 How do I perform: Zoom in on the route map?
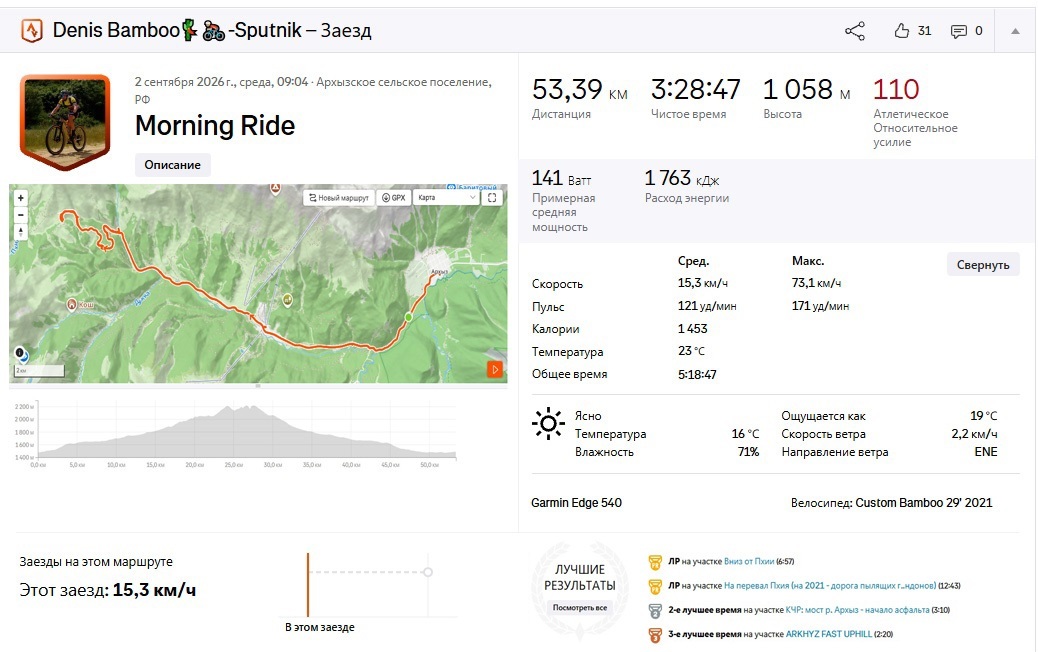[x=21, y=198]
